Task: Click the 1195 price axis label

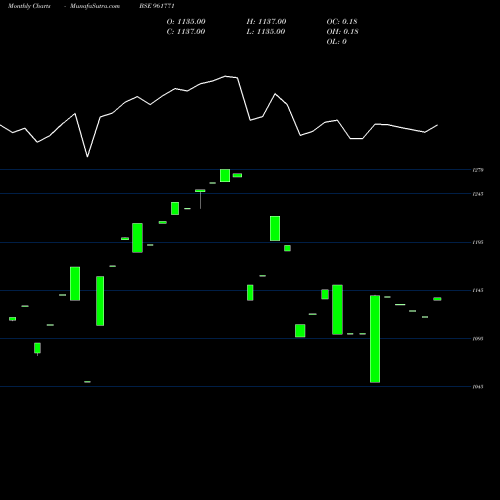Action: tap(478, 242)
